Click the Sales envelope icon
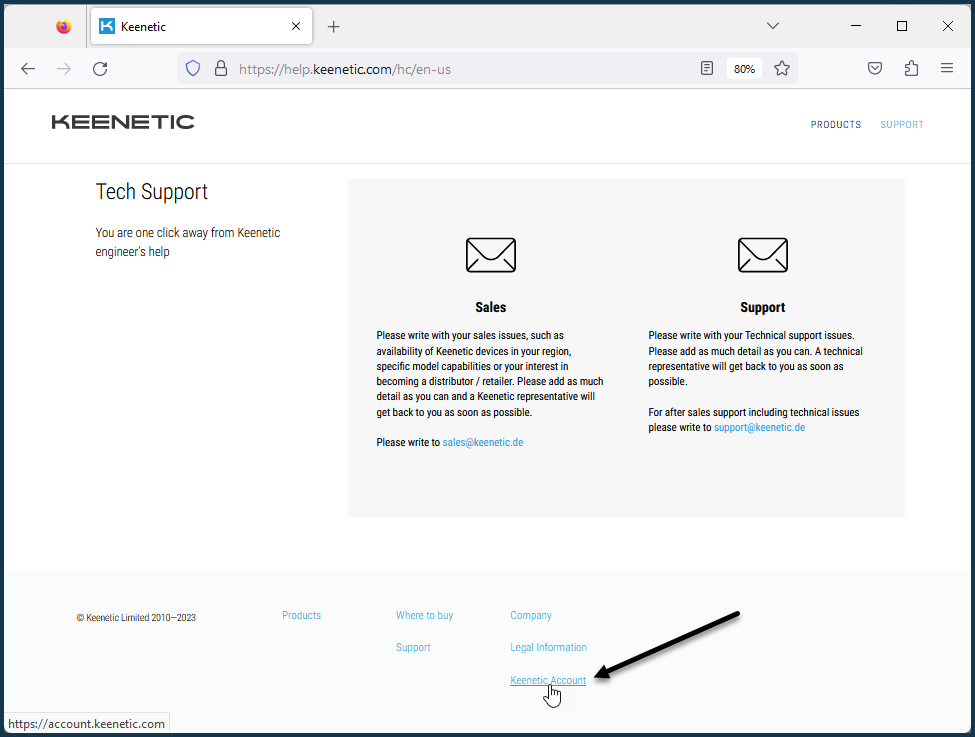This screenshot has height=737, width=975. click(x=490, y=255)
